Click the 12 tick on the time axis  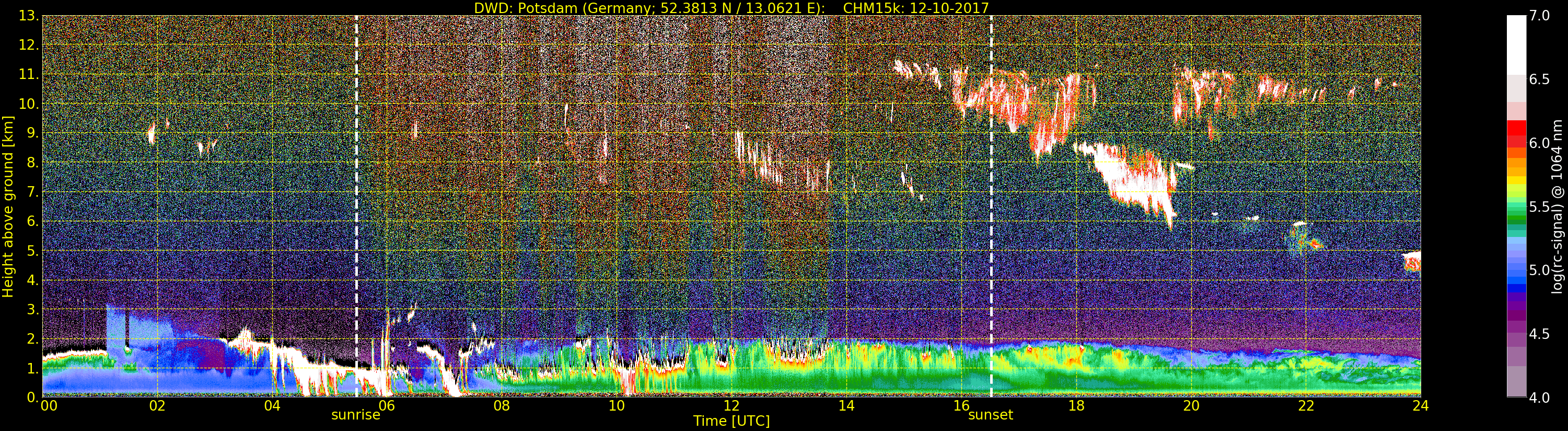point(731,406)
